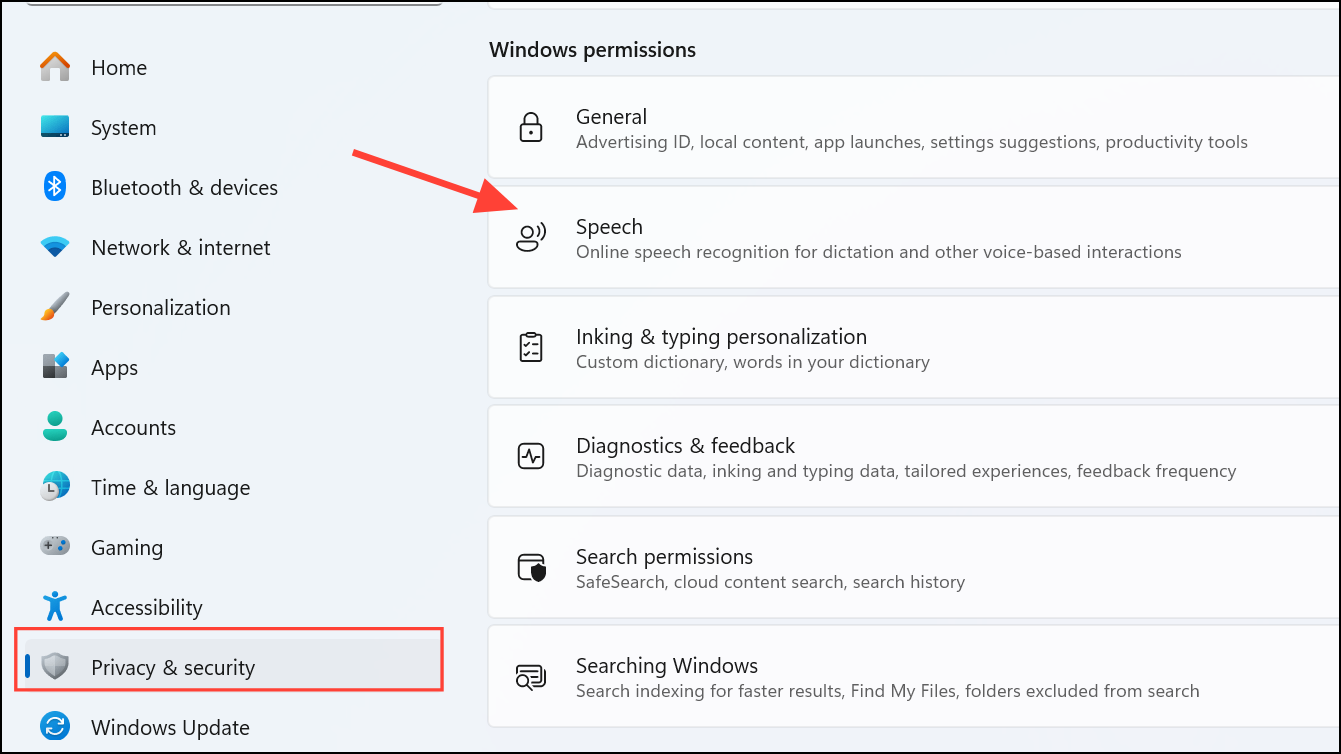Click the Windows Update sync icon
The image size is (1341, 754).
pyautogui.click(x=55, y=726)
